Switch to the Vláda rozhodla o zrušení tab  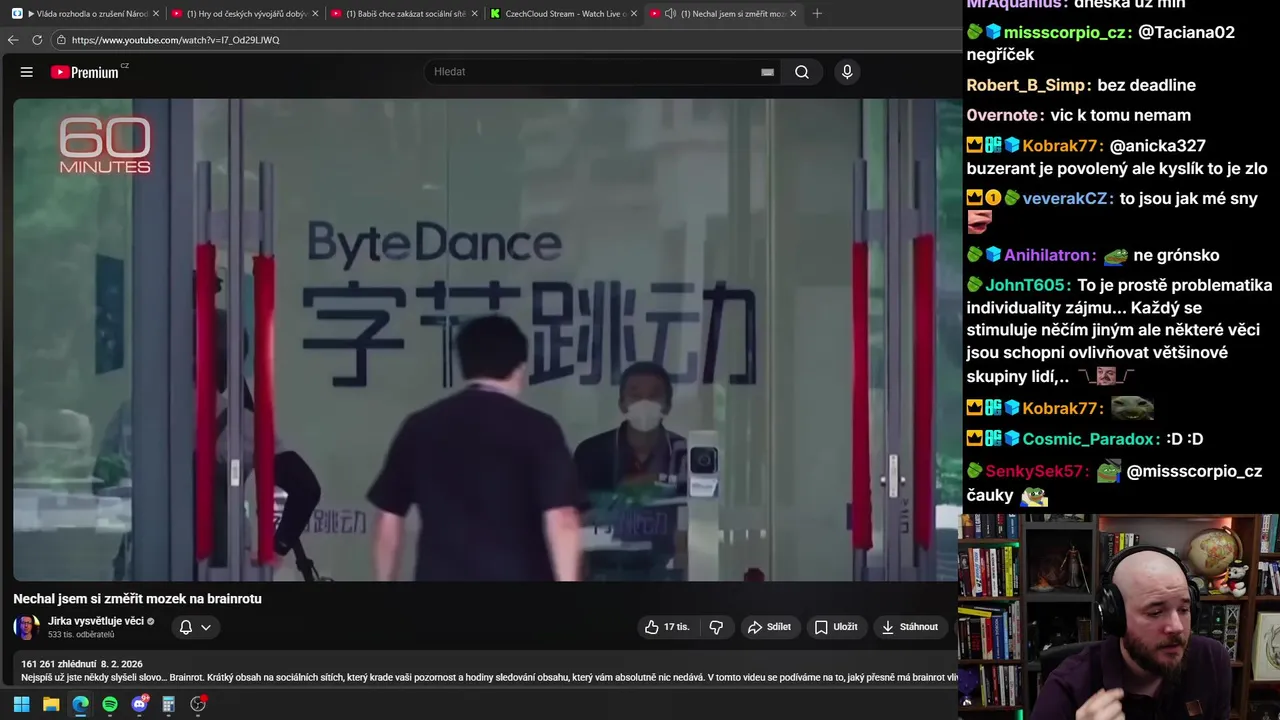tap(85, 14)
